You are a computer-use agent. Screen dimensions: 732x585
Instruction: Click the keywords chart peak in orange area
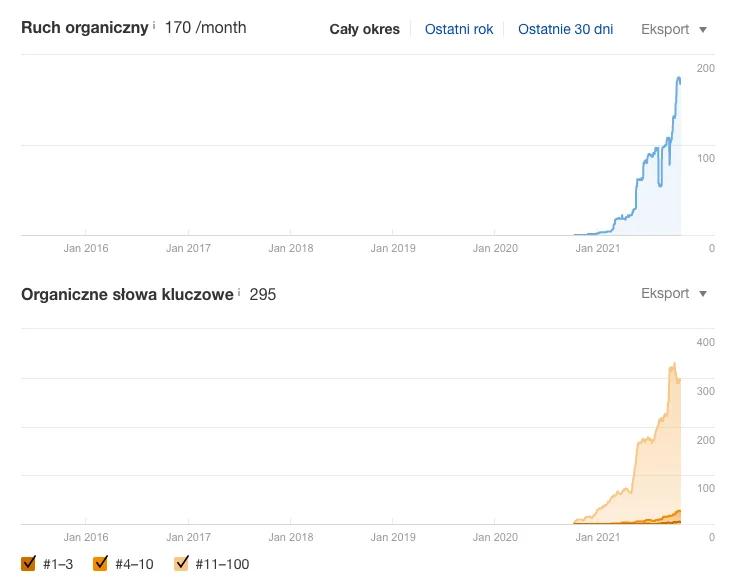pyautogui.click(x=674, y=364)
